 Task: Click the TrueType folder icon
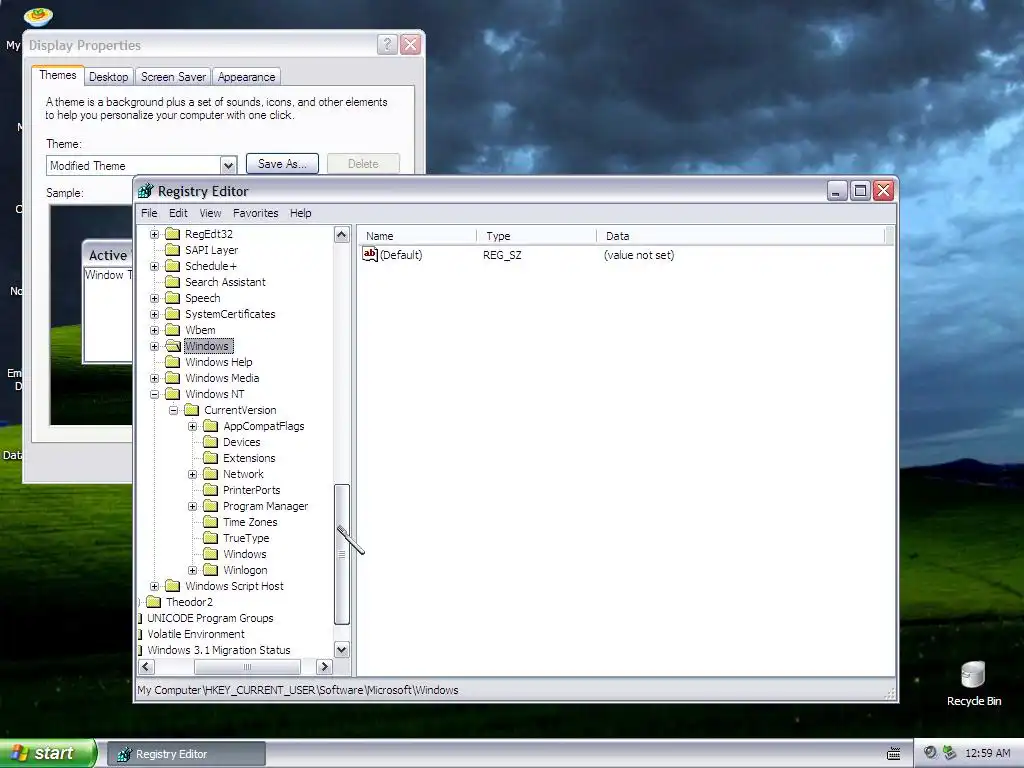point(210,538)
